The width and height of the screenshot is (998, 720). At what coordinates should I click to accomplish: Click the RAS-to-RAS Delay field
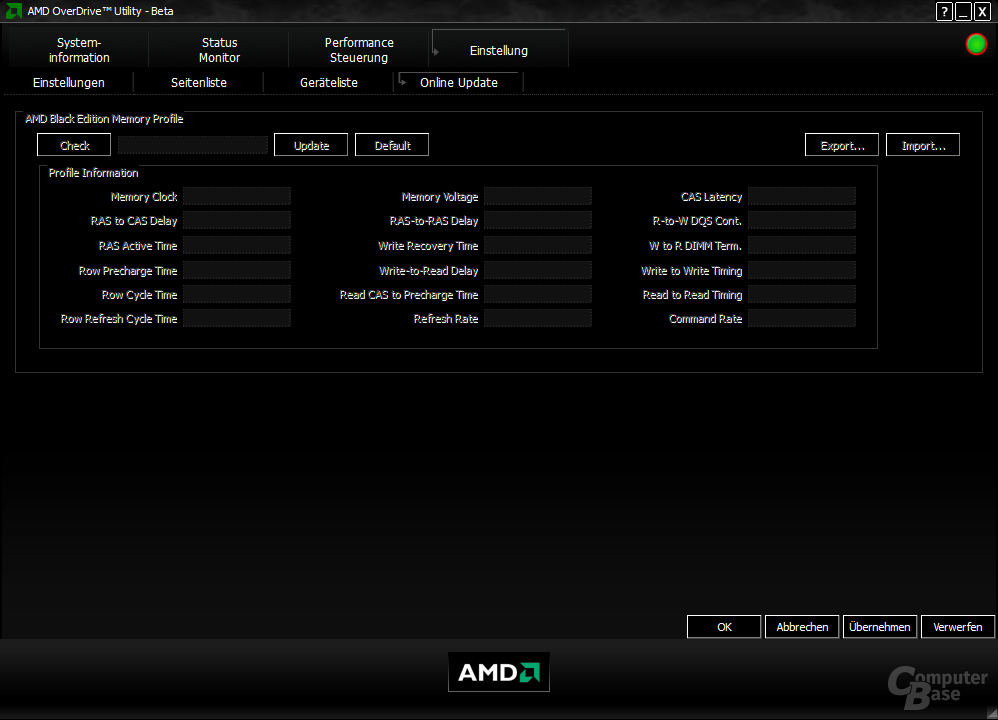538,220
